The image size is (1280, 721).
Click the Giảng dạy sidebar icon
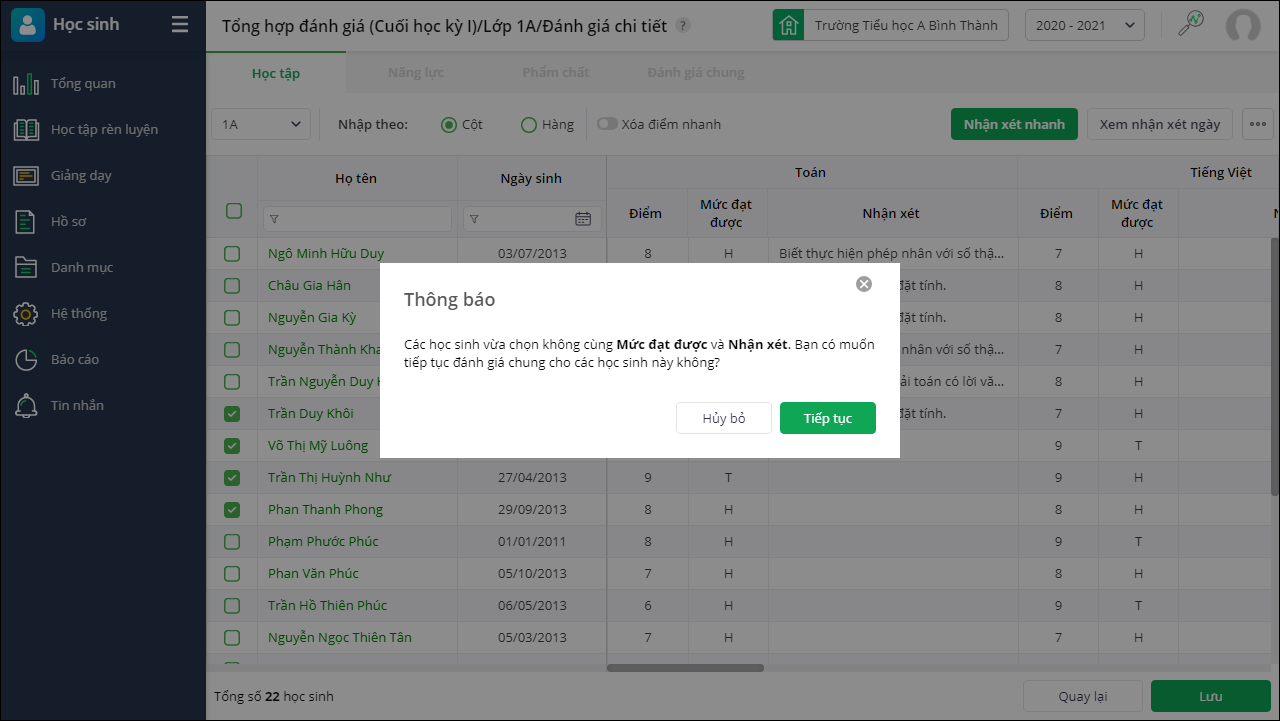click(x=26, y=176)
